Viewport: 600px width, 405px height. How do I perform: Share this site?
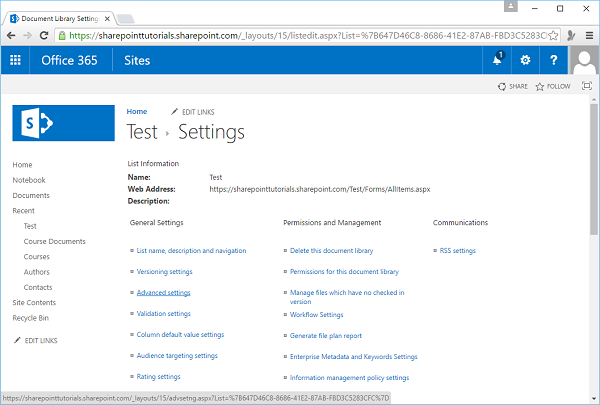coord(513,87)
